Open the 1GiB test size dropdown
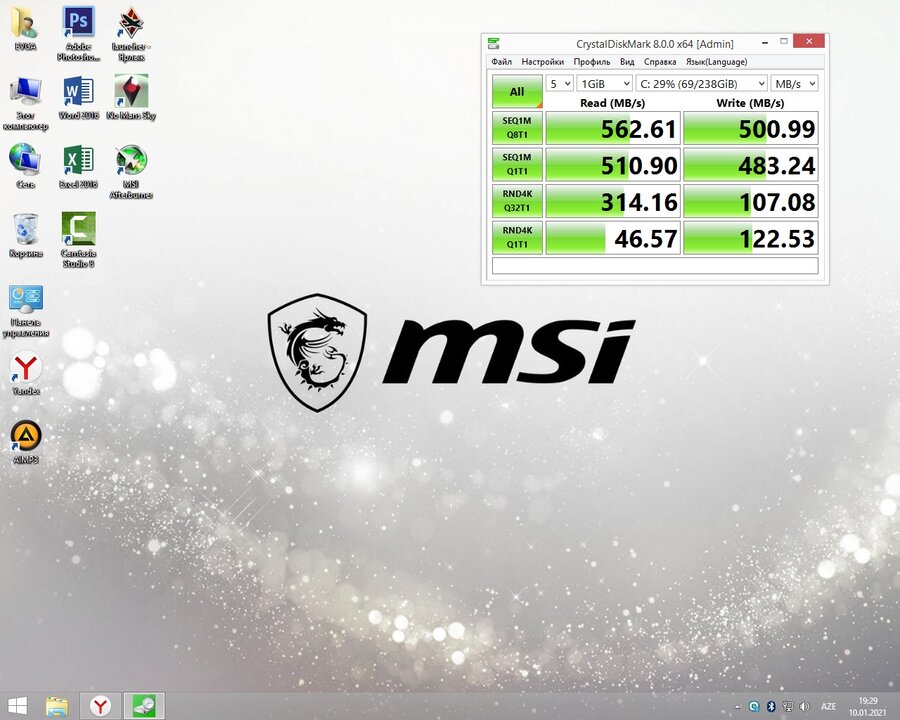Screen dimensions: 900x720 (x=605, y=84)
